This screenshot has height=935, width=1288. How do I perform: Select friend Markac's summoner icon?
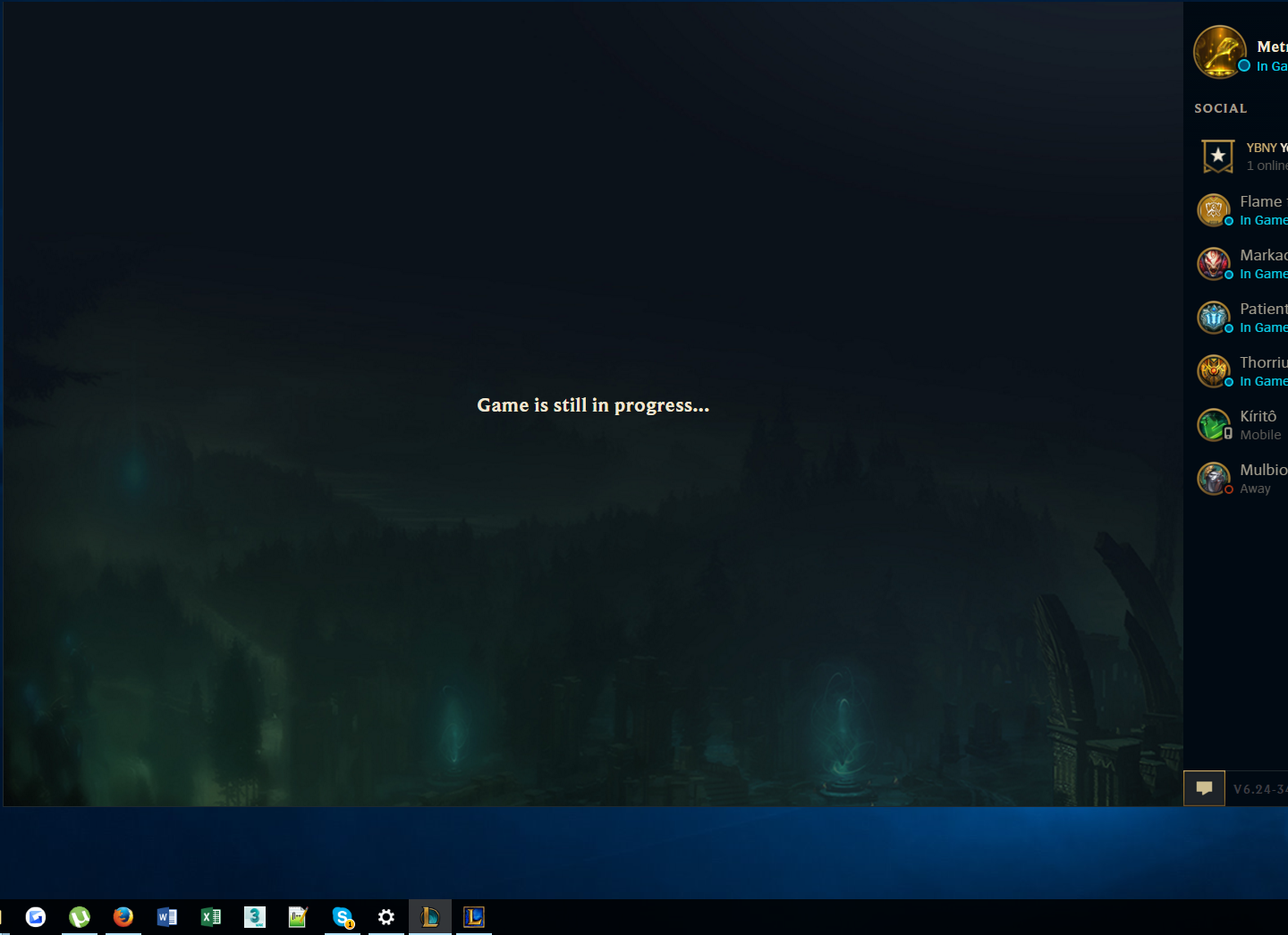point(1214,264)
